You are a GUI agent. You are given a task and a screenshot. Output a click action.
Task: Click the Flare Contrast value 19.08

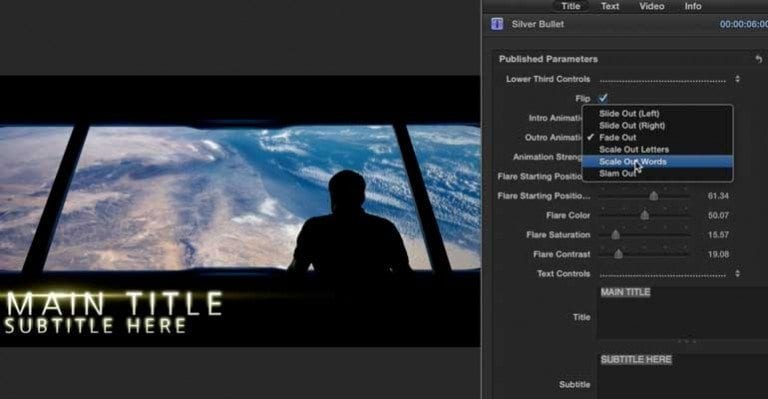coord(718,254)
